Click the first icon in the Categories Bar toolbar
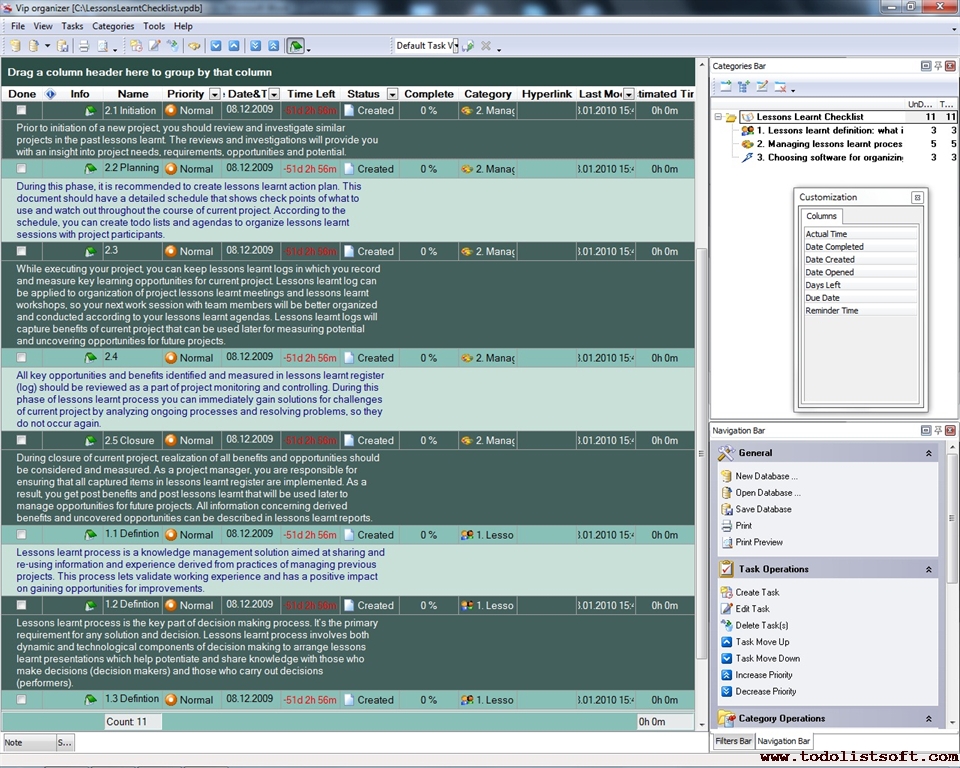 726,87
